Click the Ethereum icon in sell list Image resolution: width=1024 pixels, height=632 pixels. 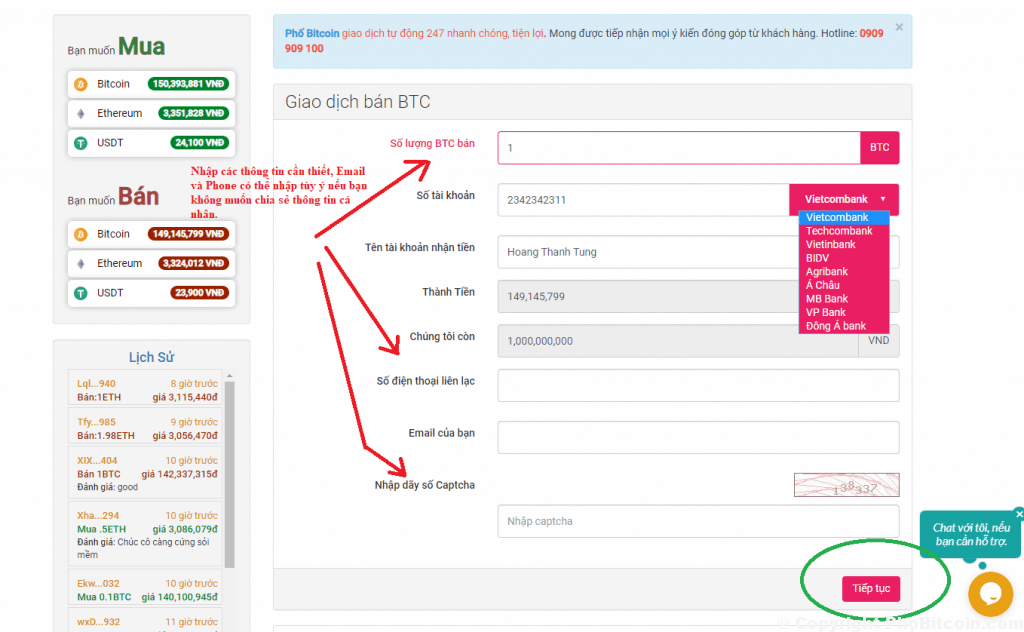coord(81,264)
